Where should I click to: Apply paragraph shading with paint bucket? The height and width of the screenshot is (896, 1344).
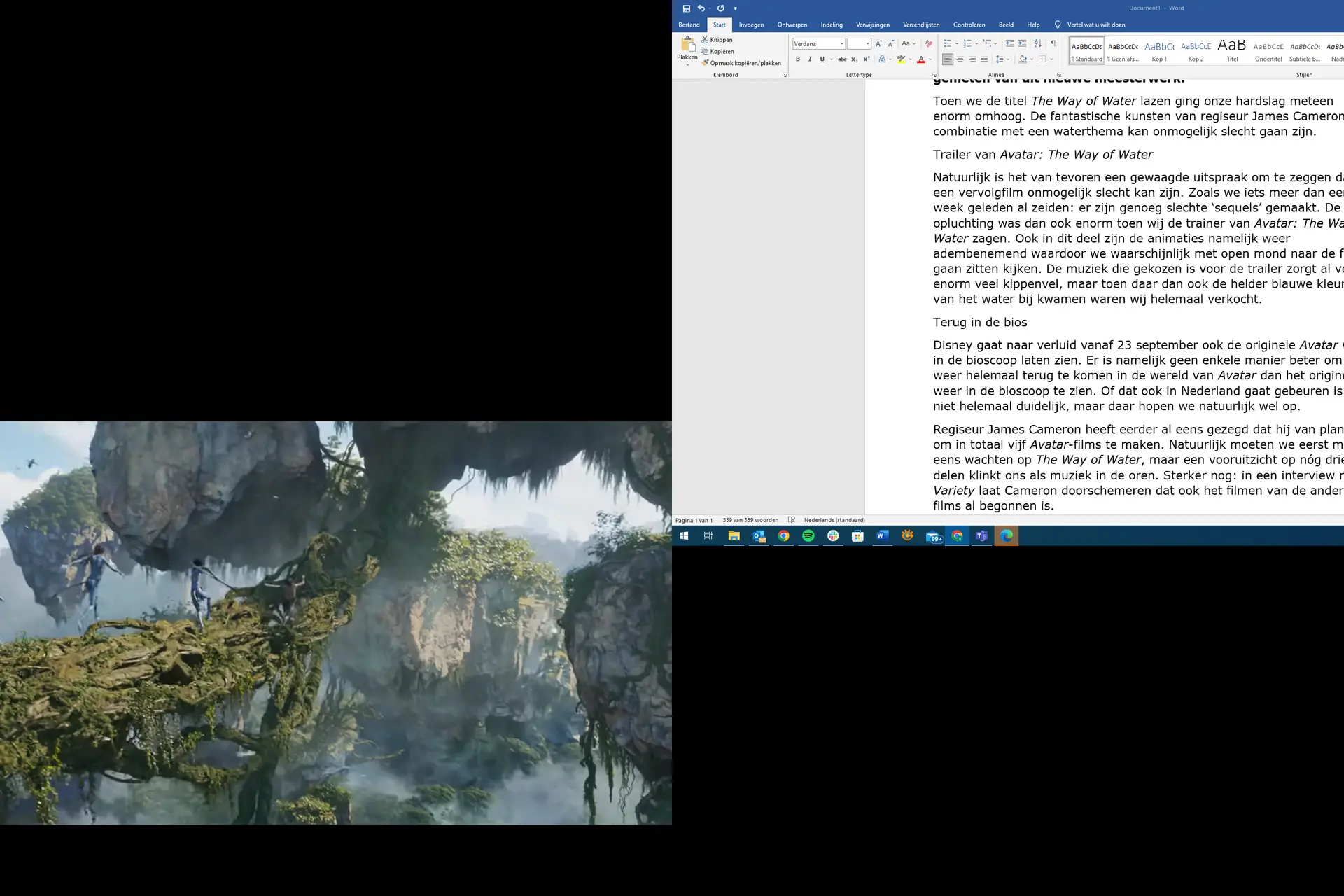(x=1023, y=59)
